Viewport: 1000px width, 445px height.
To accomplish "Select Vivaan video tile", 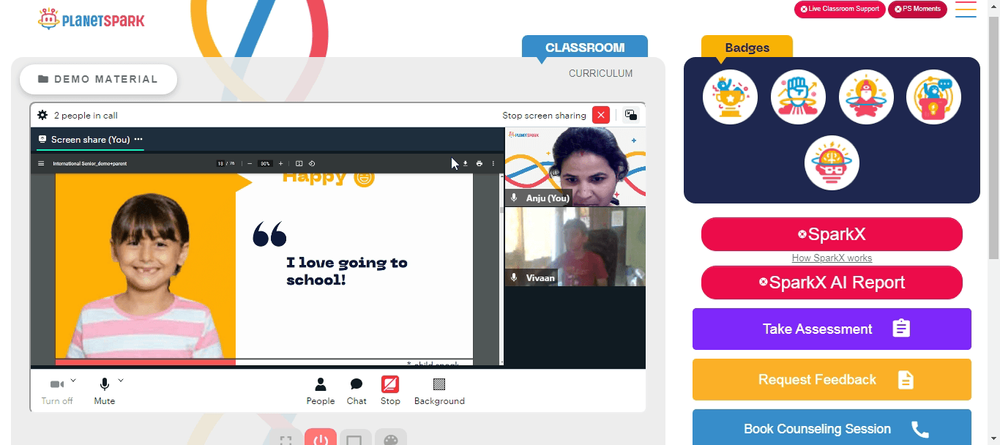I will (x=575, y=246).
